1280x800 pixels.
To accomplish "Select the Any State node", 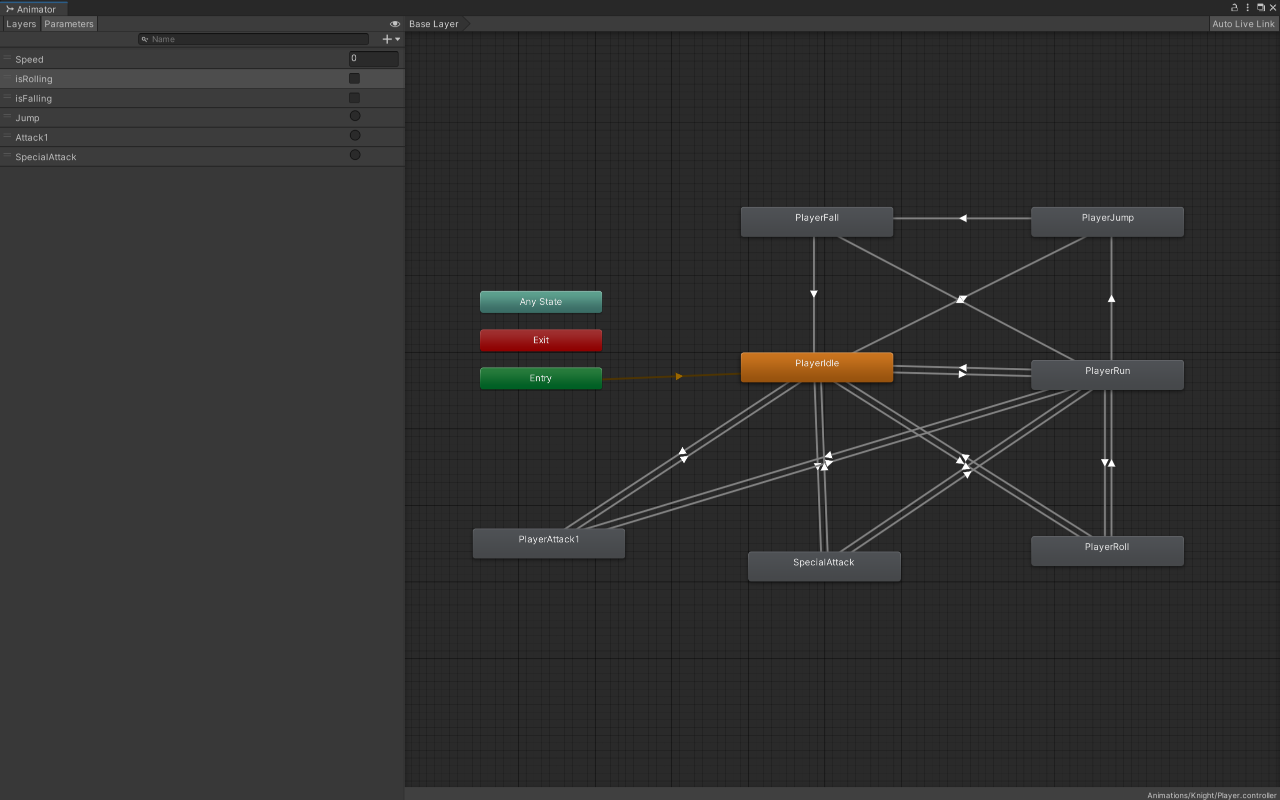I will [541, 302].
